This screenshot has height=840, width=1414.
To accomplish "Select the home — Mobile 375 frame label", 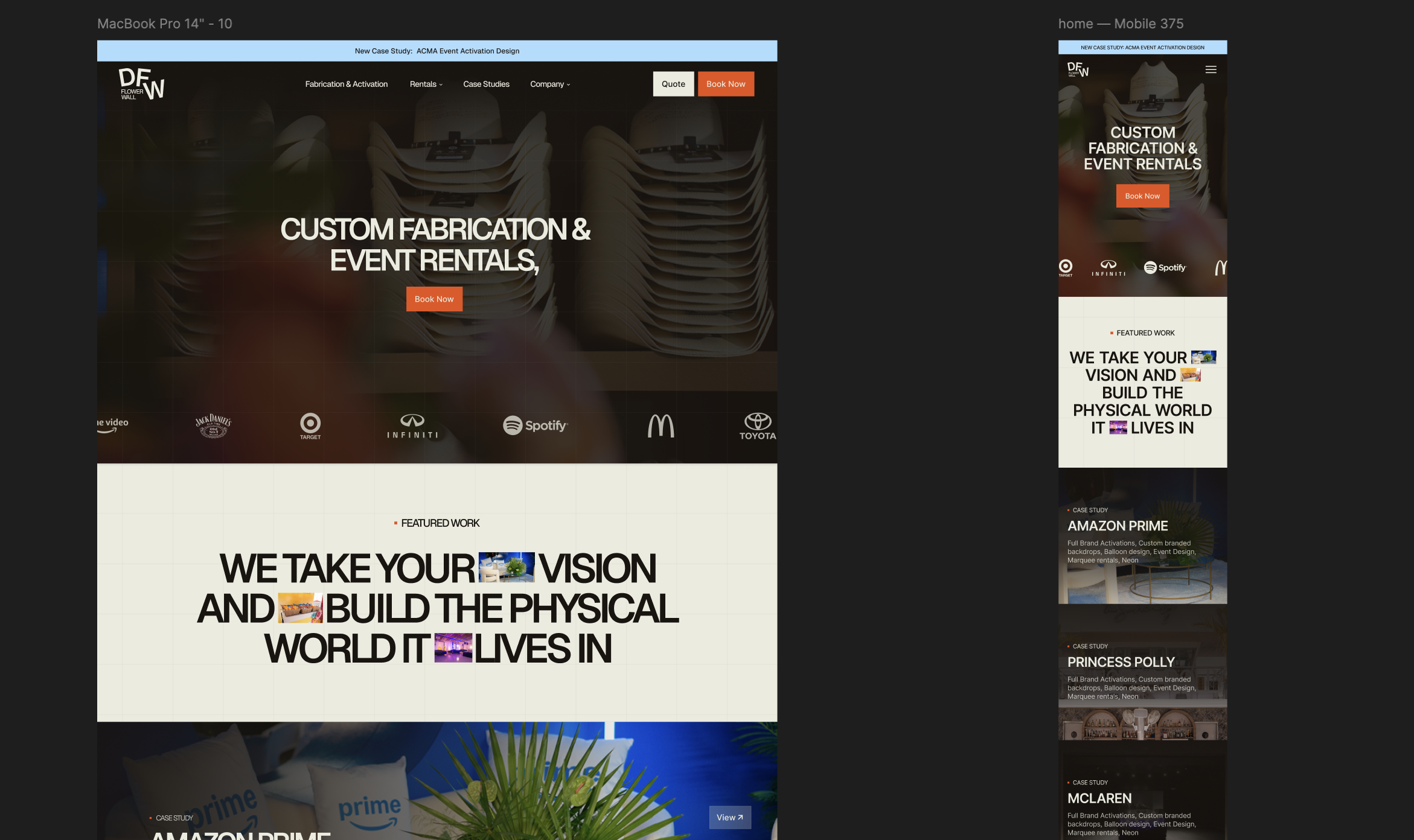I will coord(1121,24).
